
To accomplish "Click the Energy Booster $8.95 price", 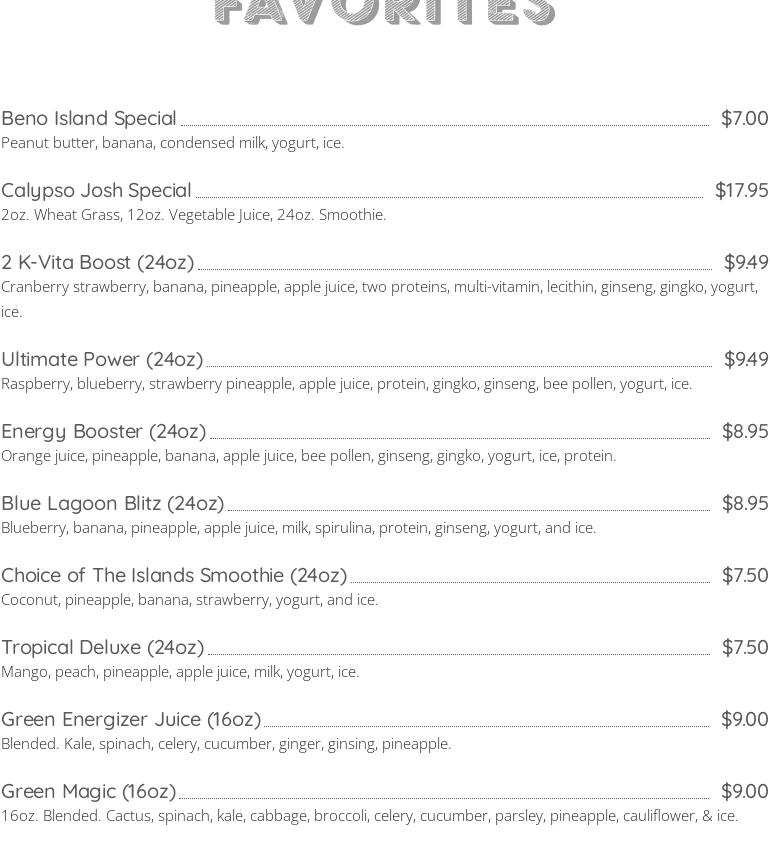I will click(744, 431).
